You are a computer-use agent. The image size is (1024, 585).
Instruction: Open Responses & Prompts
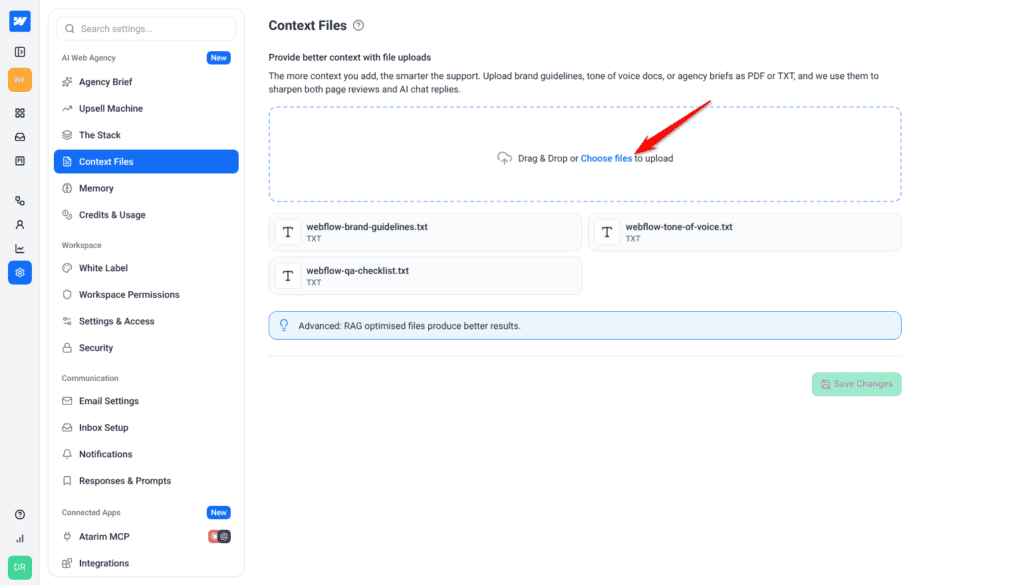[x=146, y=481]
